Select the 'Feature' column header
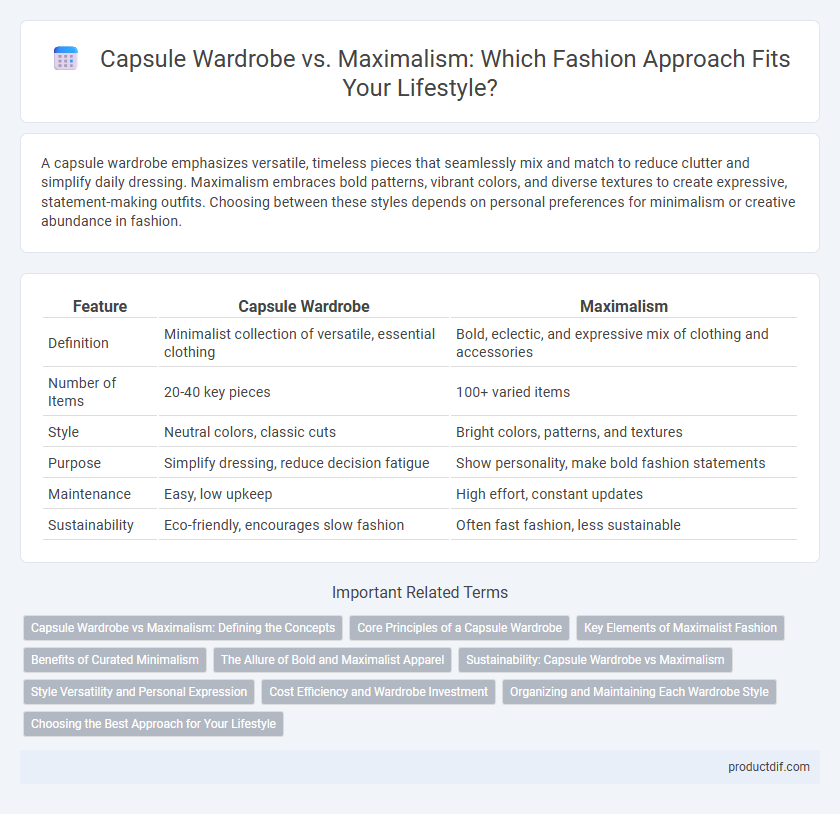840x814 pixels. [x=100, y=307]
